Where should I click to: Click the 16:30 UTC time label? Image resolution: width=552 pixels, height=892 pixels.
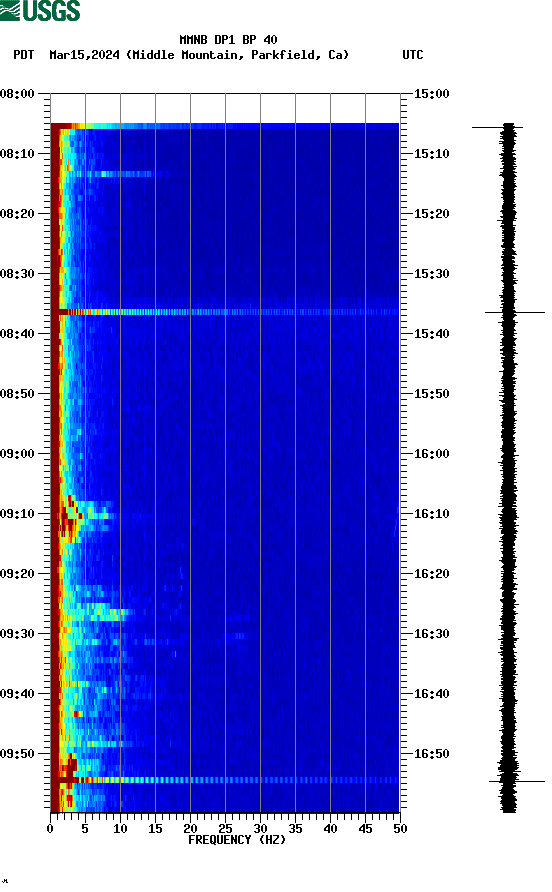[431, 634]
